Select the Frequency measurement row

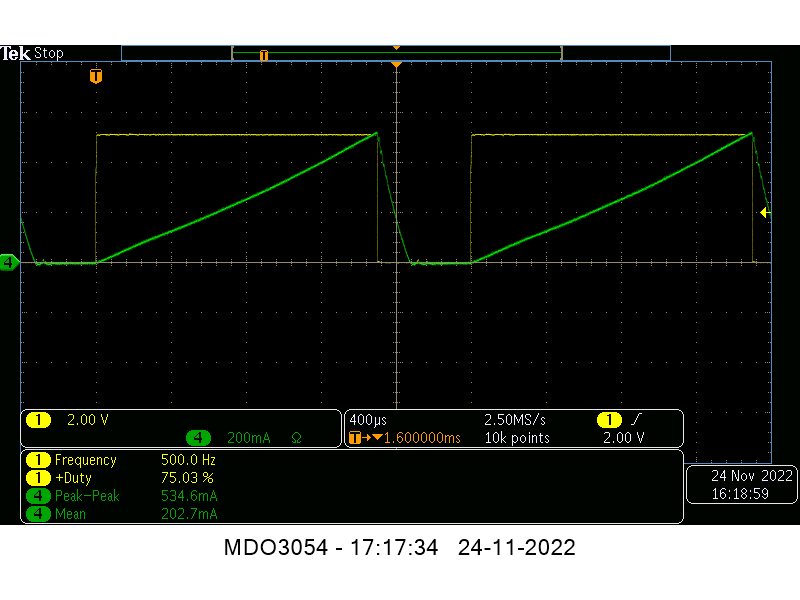click(120, 460)
